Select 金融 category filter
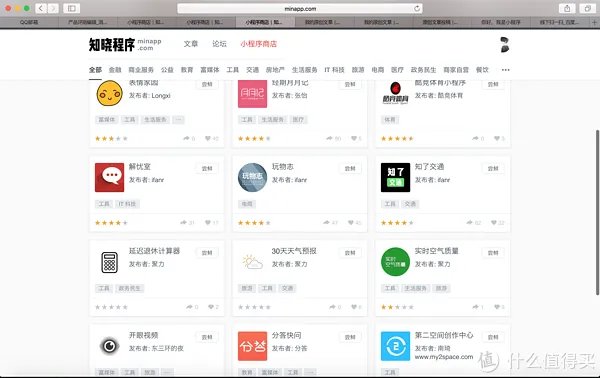Image resolution: width=600 pixels, height=378 pixels. [x=115, y=70]
